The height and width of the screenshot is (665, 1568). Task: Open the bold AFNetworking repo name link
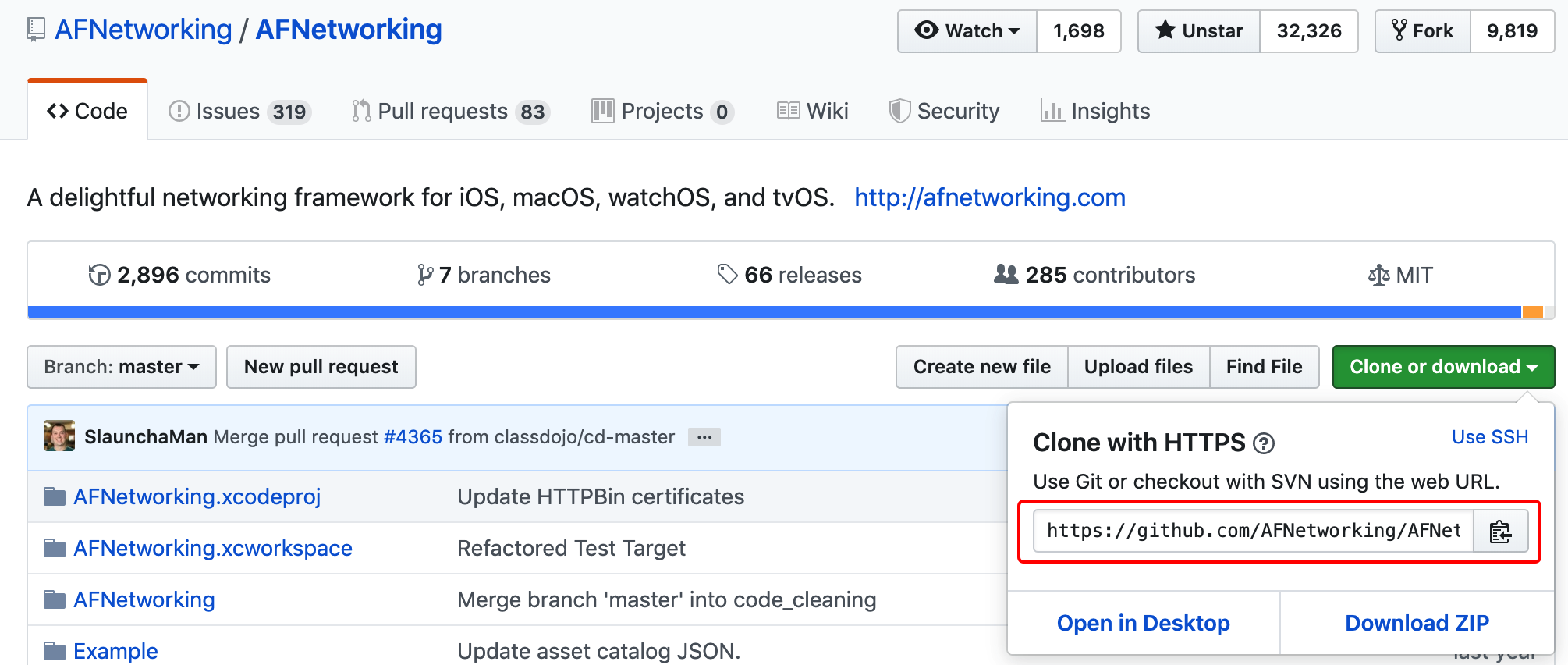(x=349, y=30)
